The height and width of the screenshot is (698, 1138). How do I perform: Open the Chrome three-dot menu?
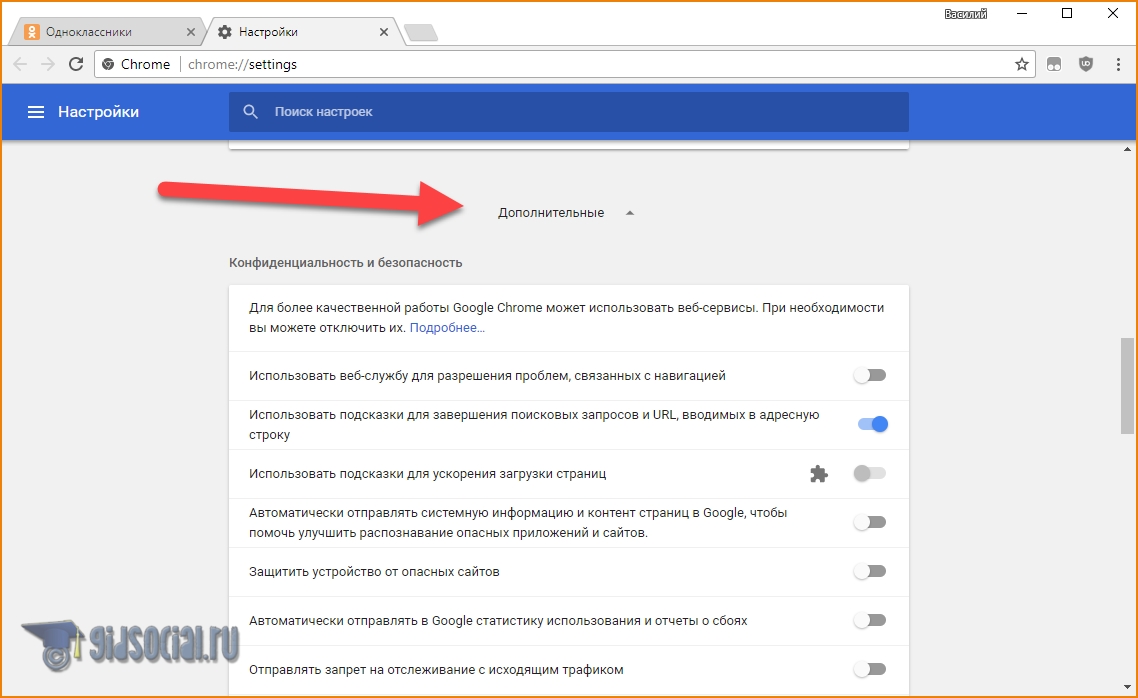[x=1118, y=64]
